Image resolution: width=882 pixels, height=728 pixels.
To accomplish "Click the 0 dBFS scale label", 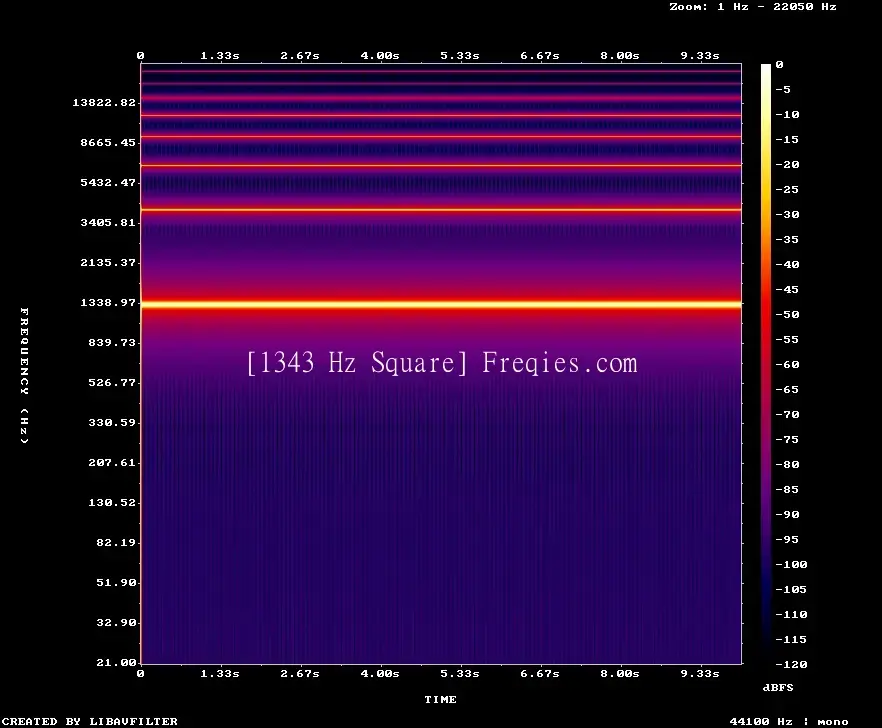I will tap(779, 64).
